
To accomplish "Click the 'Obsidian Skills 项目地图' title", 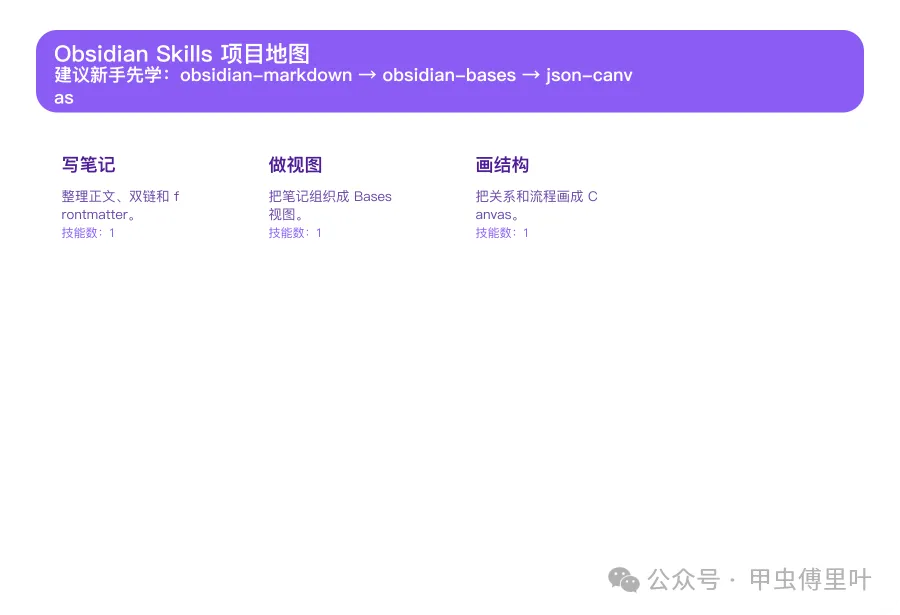I will point(182,54).
